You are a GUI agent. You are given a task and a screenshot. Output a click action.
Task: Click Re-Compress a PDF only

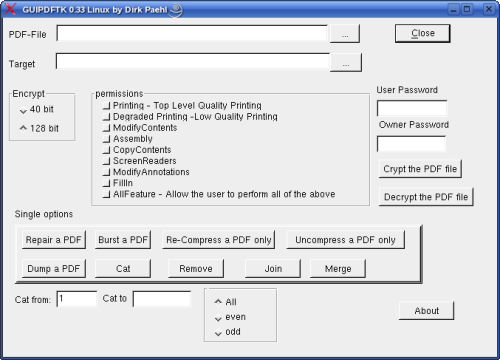[219, 240]
